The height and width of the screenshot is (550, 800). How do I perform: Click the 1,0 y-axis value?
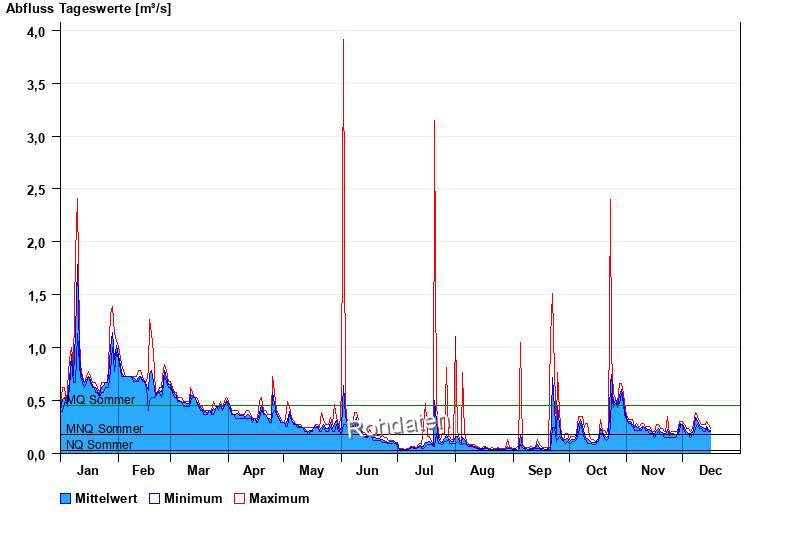[36, 349]
